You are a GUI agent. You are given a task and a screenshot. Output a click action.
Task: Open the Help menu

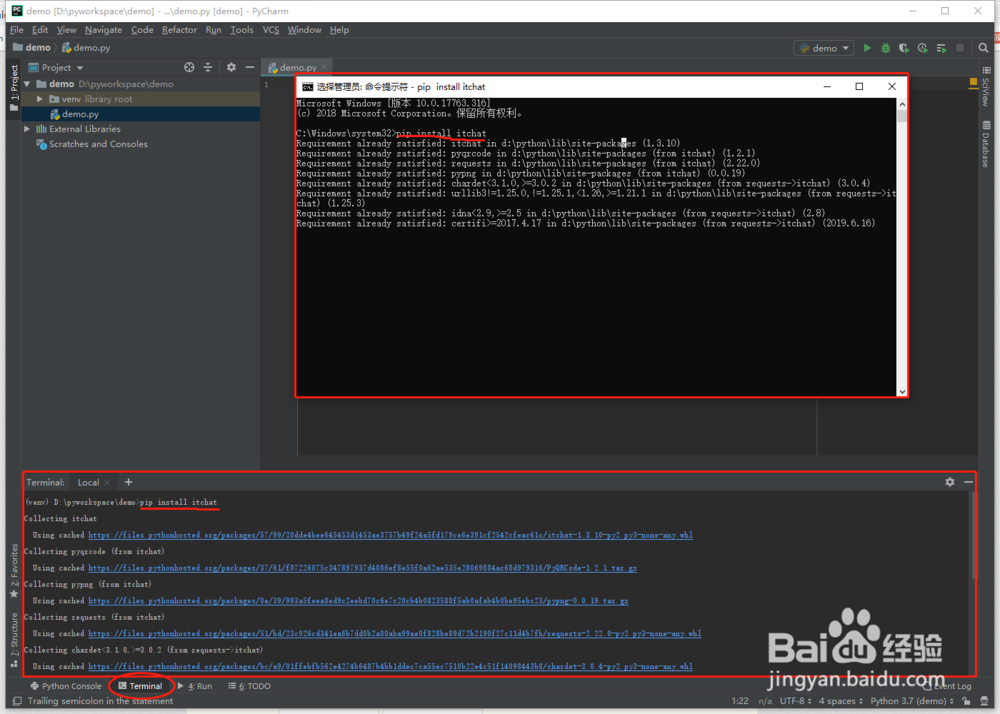click(339, 30)
